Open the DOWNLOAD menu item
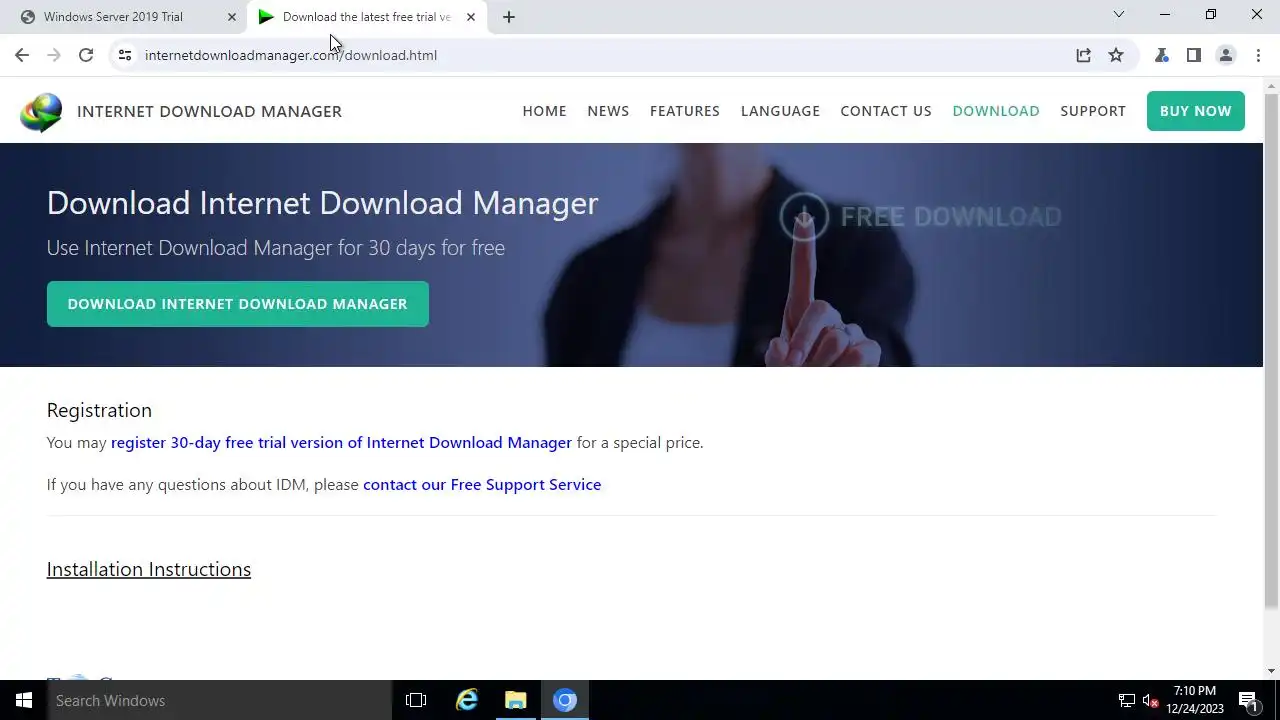This screenshot has height=720, width=1280. 996,111
